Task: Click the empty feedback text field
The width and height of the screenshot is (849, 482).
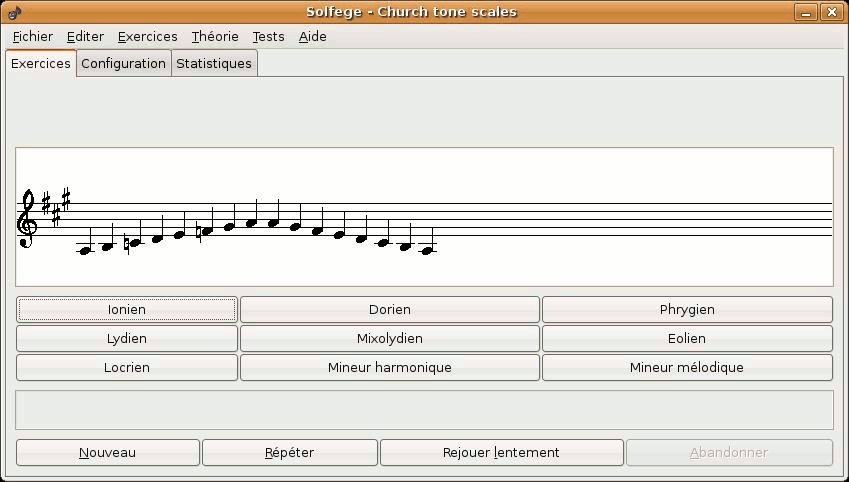Action: (x=424, y=410)
